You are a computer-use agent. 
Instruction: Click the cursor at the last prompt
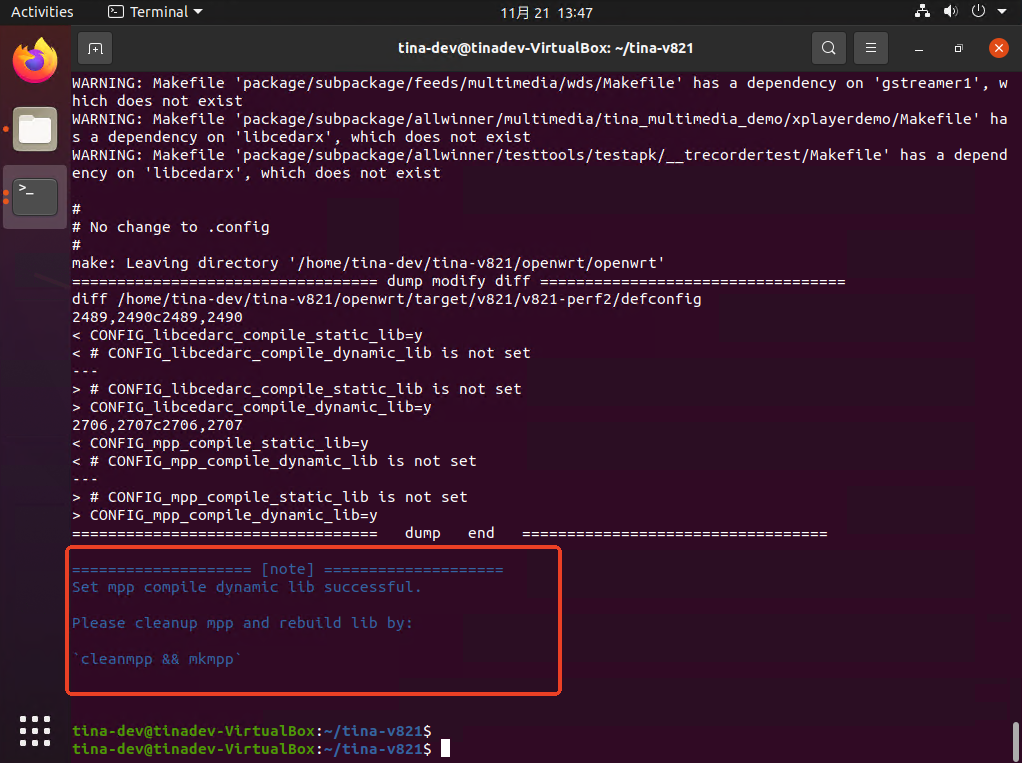click(446, 749)
